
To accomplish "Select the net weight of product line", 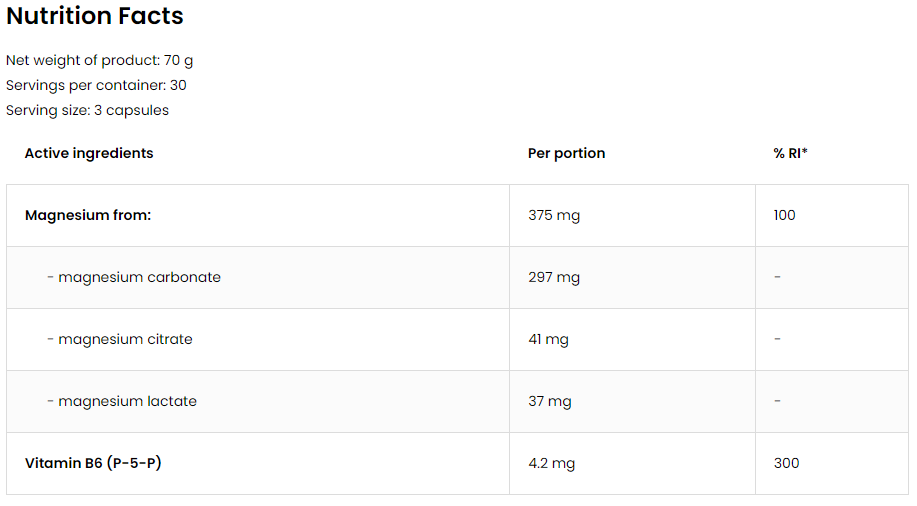I will [100, 60].
